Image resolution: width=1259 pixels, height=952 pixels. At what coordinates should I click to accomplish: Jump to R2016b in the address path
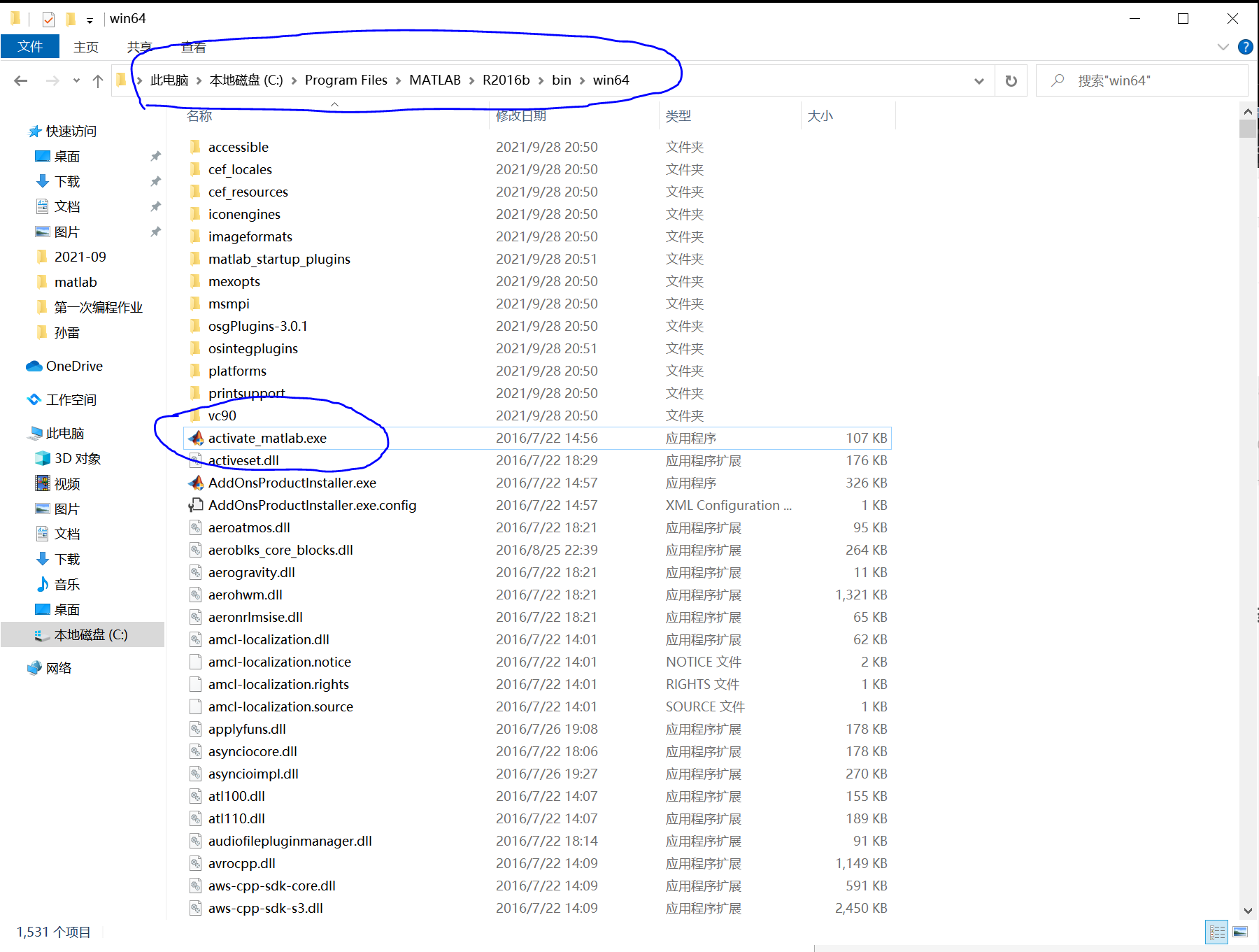(506, 80)
